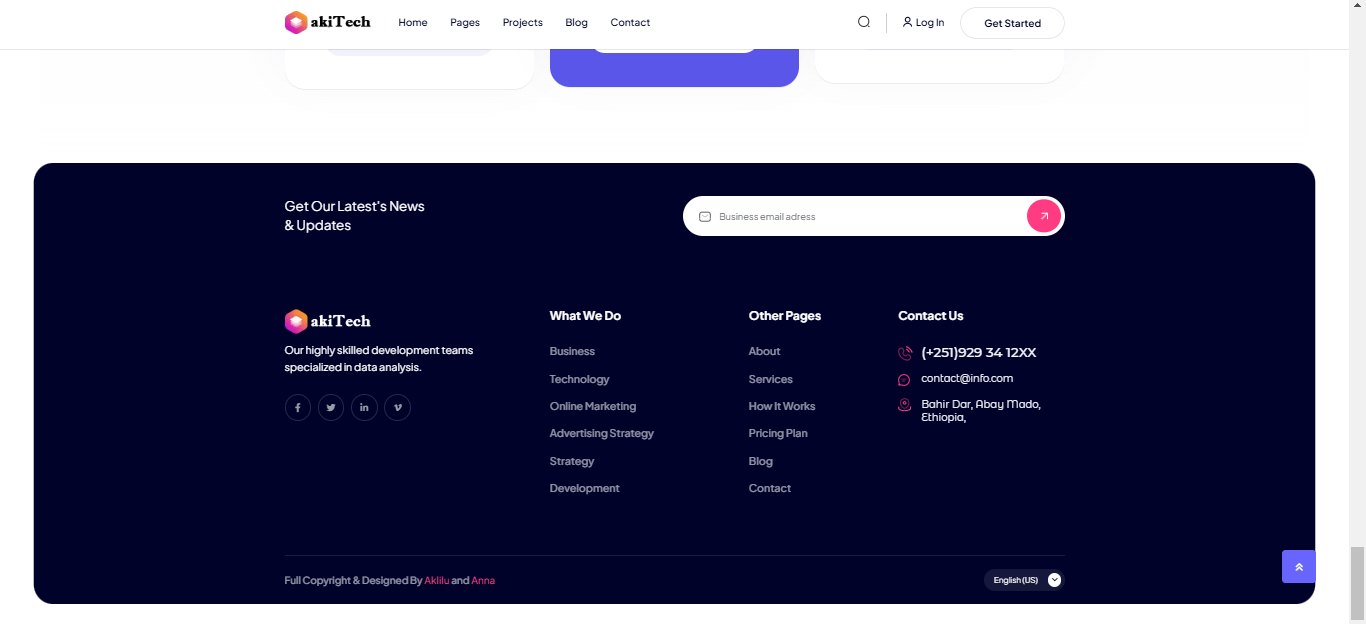The image size is (1366, 637).
Task: Open the Pages menu item
Action: [x=465, y=22]
